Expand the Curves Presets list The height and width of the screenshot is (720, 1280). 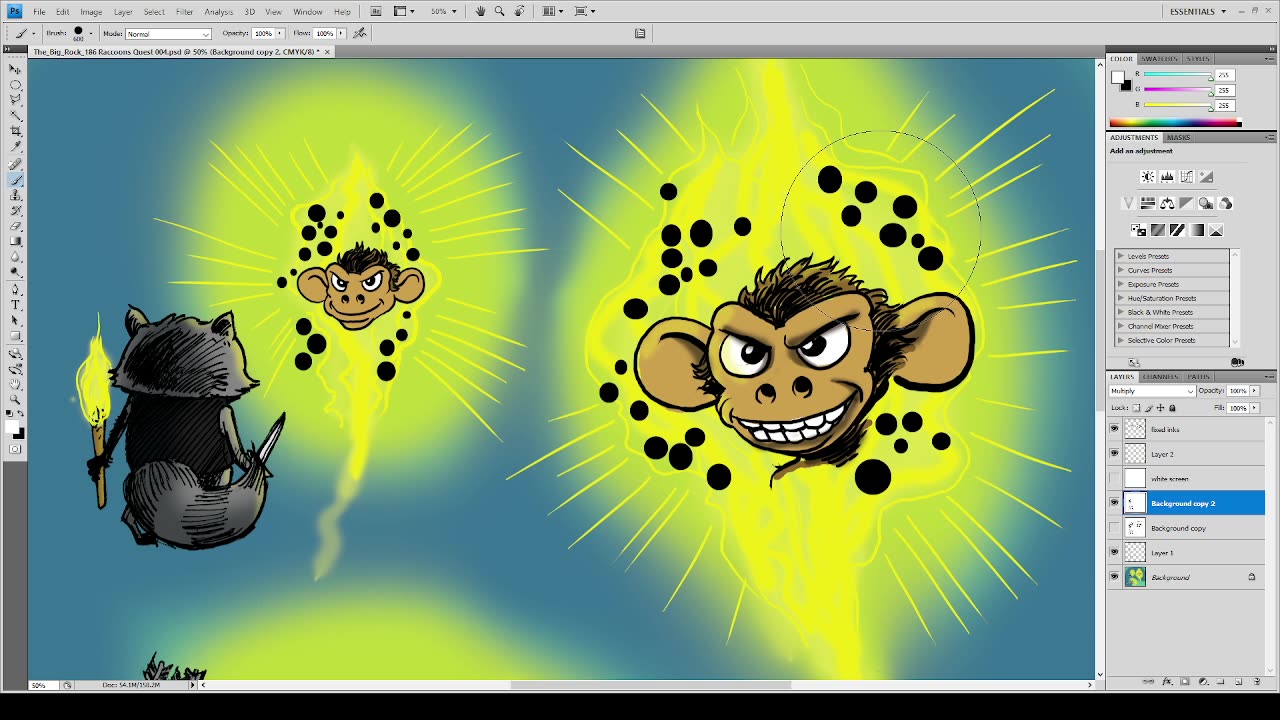[1121, 270]
